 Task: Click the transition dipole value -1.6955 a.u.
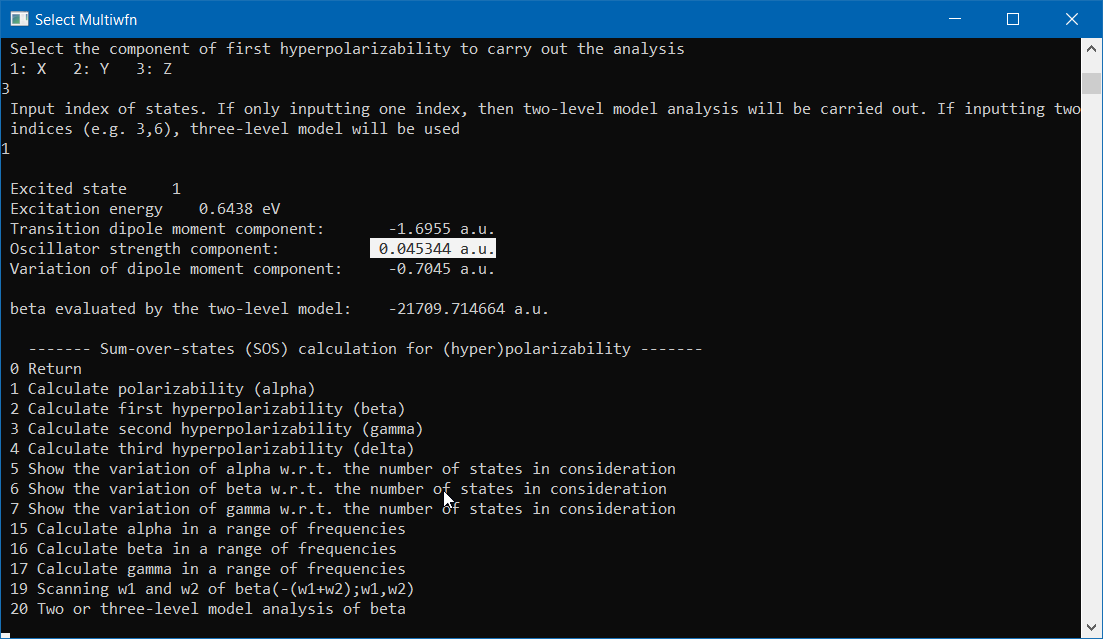tap(442, 229)
